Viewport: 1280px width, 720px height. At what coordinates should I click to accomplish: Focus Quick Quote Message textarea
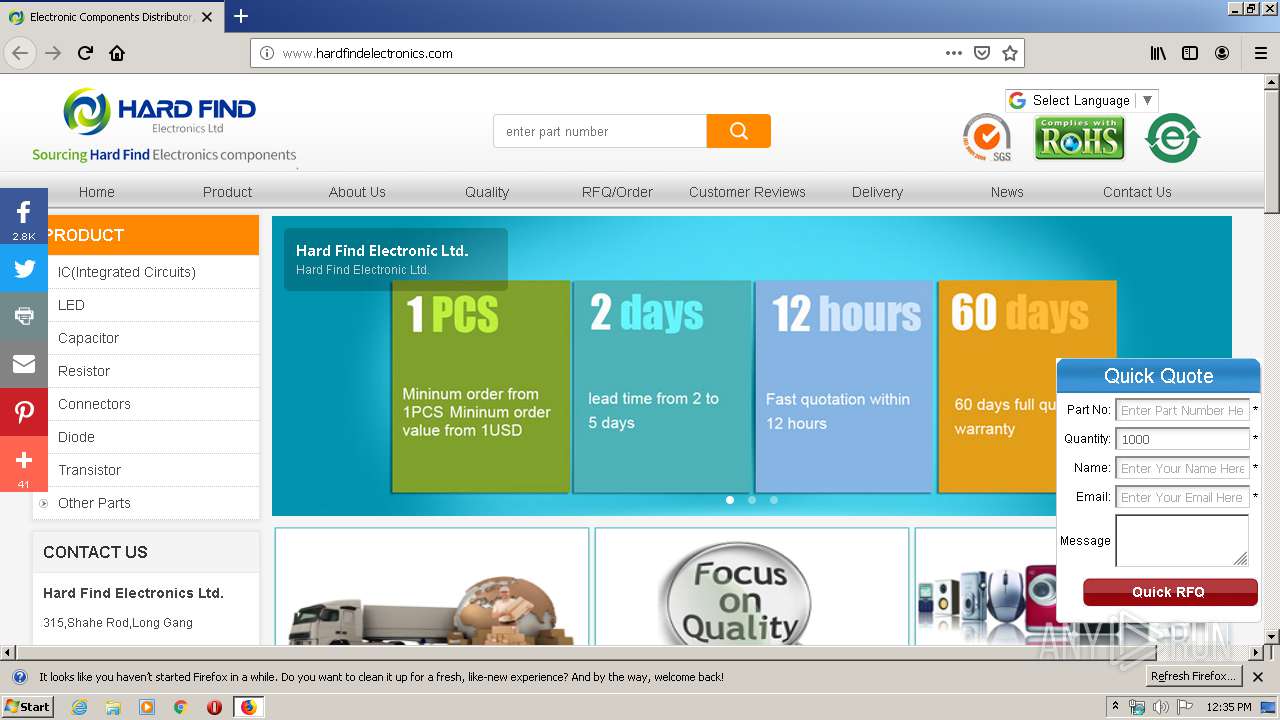click(1182, 541)
